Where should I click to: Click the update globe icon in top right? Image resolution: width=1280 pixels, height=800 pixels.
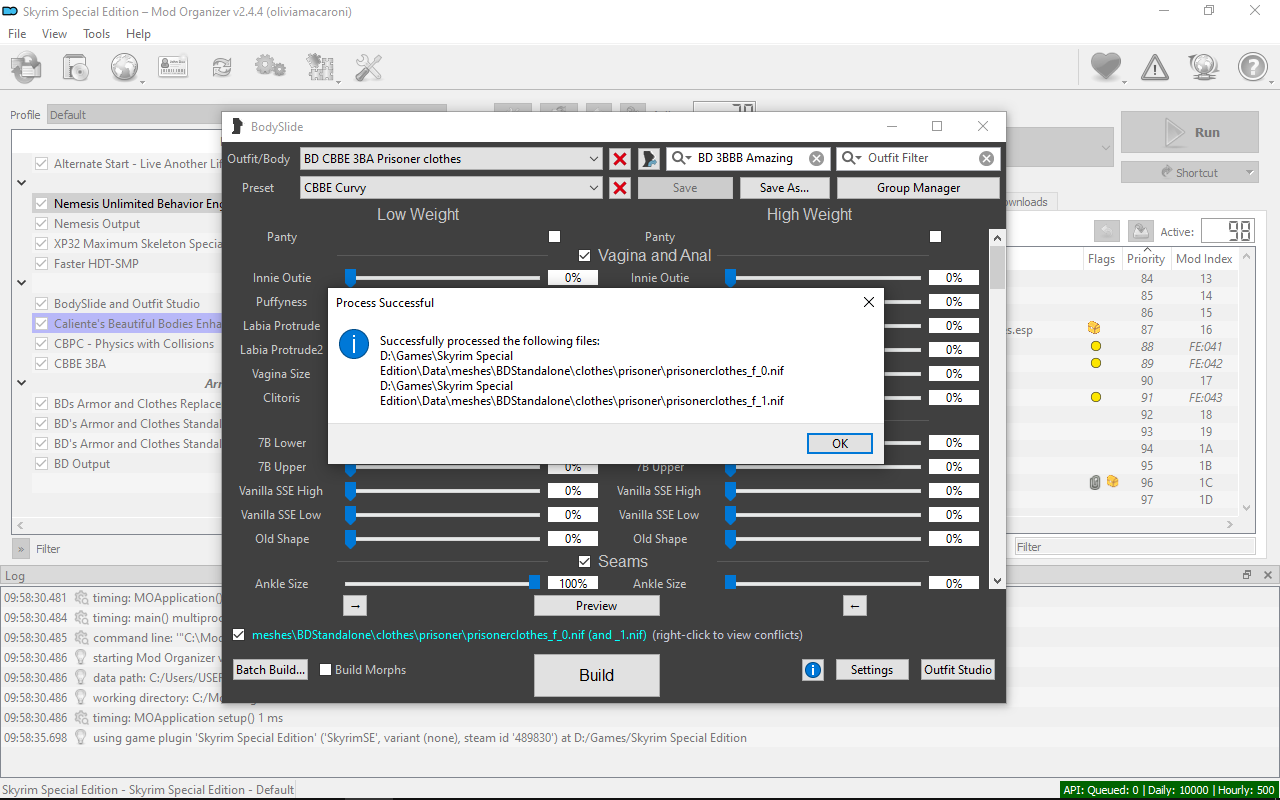(1203, 67)
